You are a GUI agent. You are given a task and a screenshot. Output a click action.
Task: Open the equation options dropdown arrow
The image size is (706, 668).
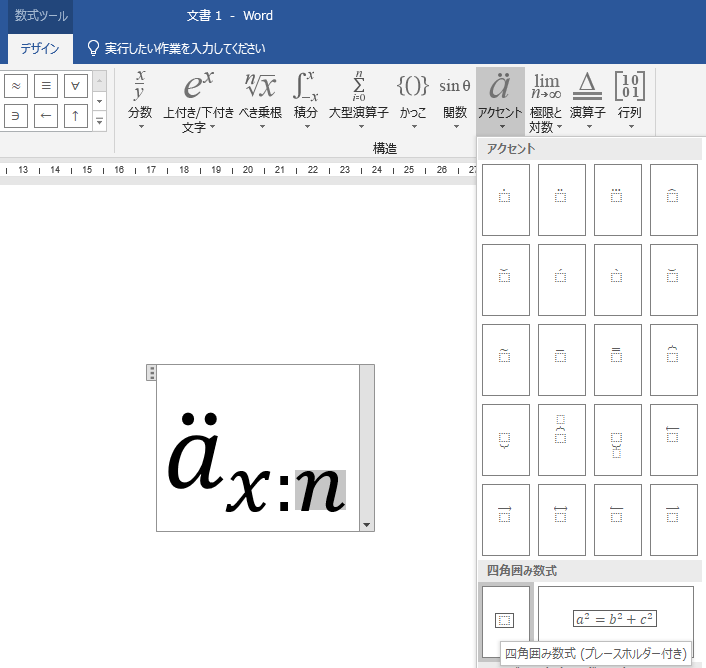367,525
